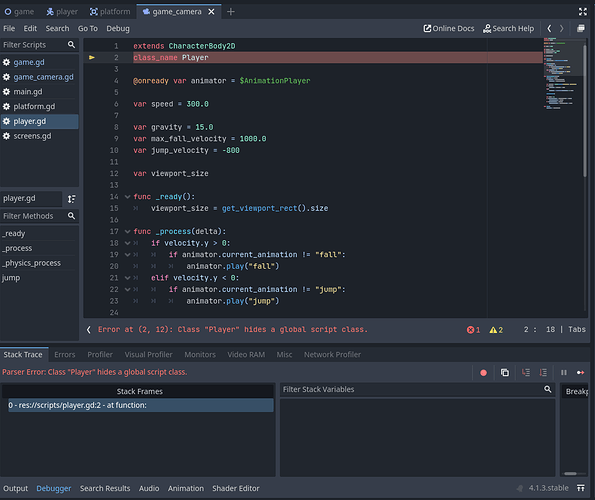Click the red error count indicator
The image size is (595, 500).
tap(473, 330)
